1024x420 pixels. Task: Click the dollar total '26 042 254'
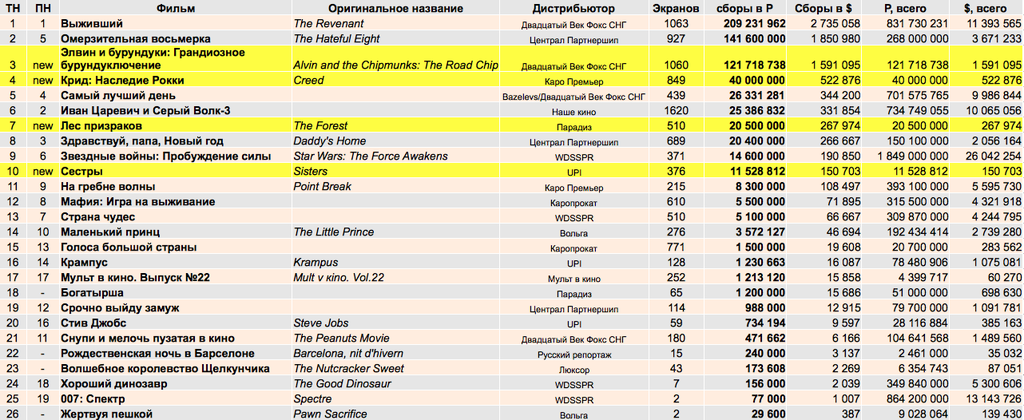pyautogui.click(x=994, y=156)
